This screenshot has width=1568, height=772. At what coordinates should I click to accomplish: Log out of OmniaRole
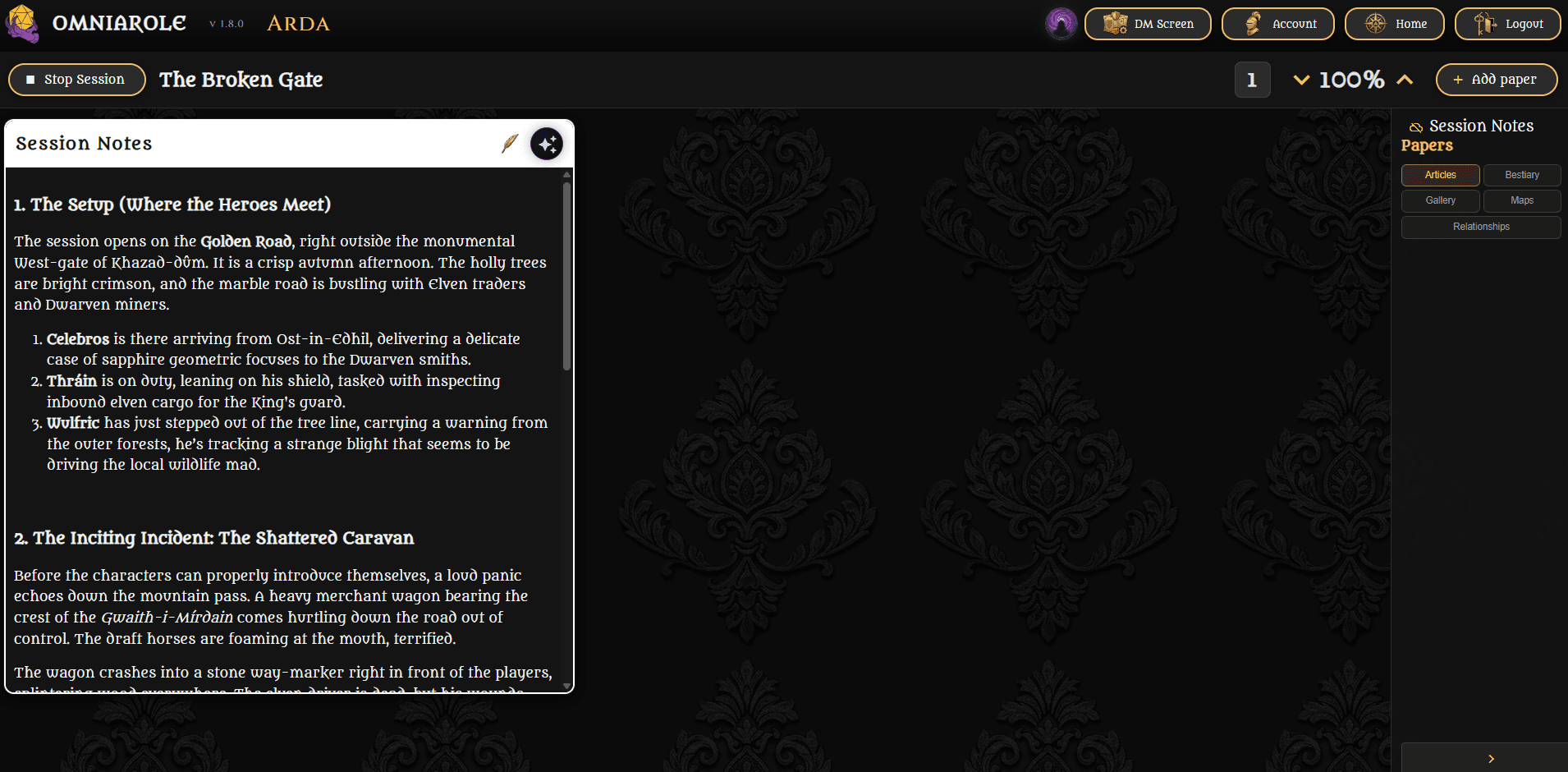point(1508,24)
